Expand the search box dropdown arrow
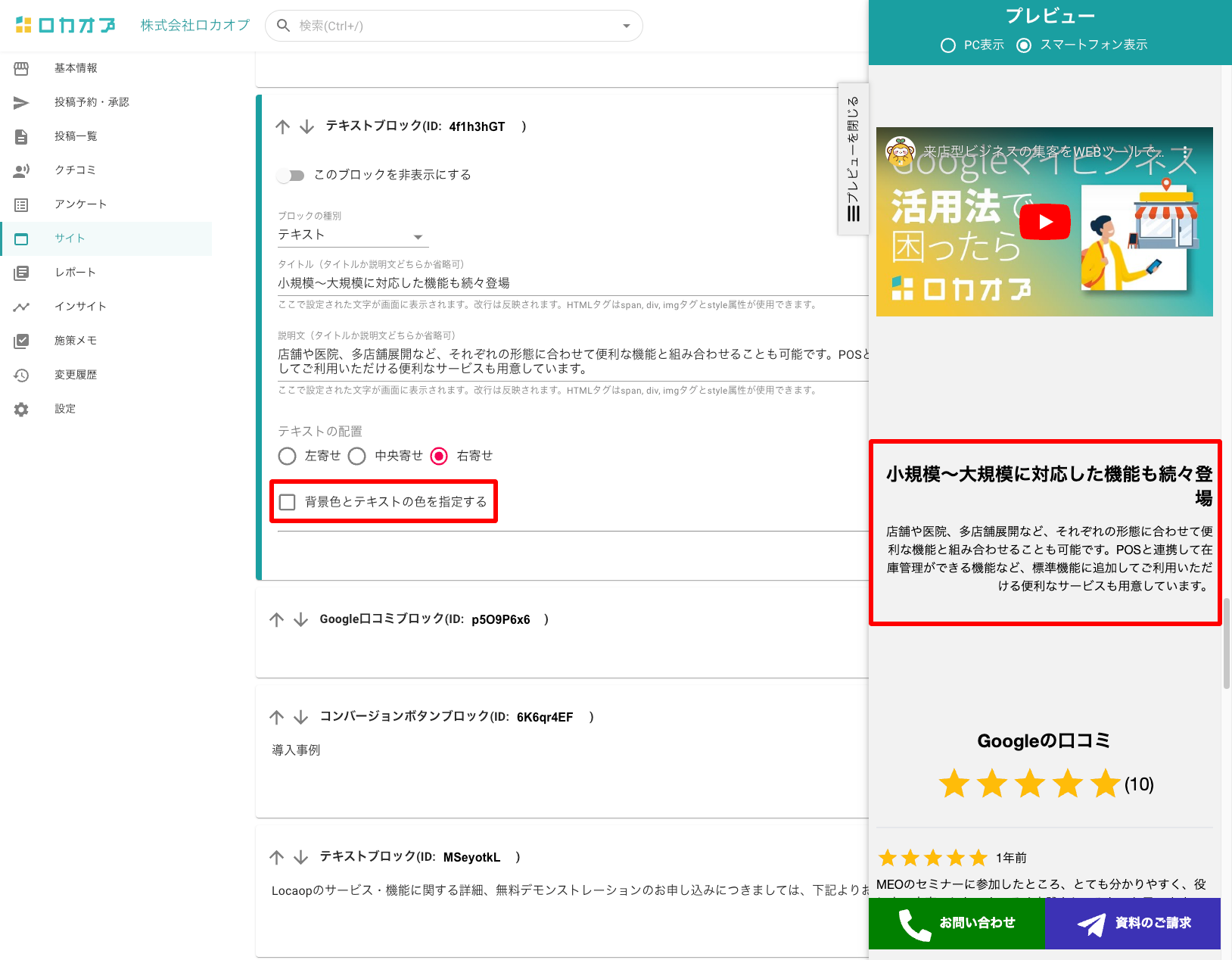Screen dimensions: 1232x960 point(626,26)
